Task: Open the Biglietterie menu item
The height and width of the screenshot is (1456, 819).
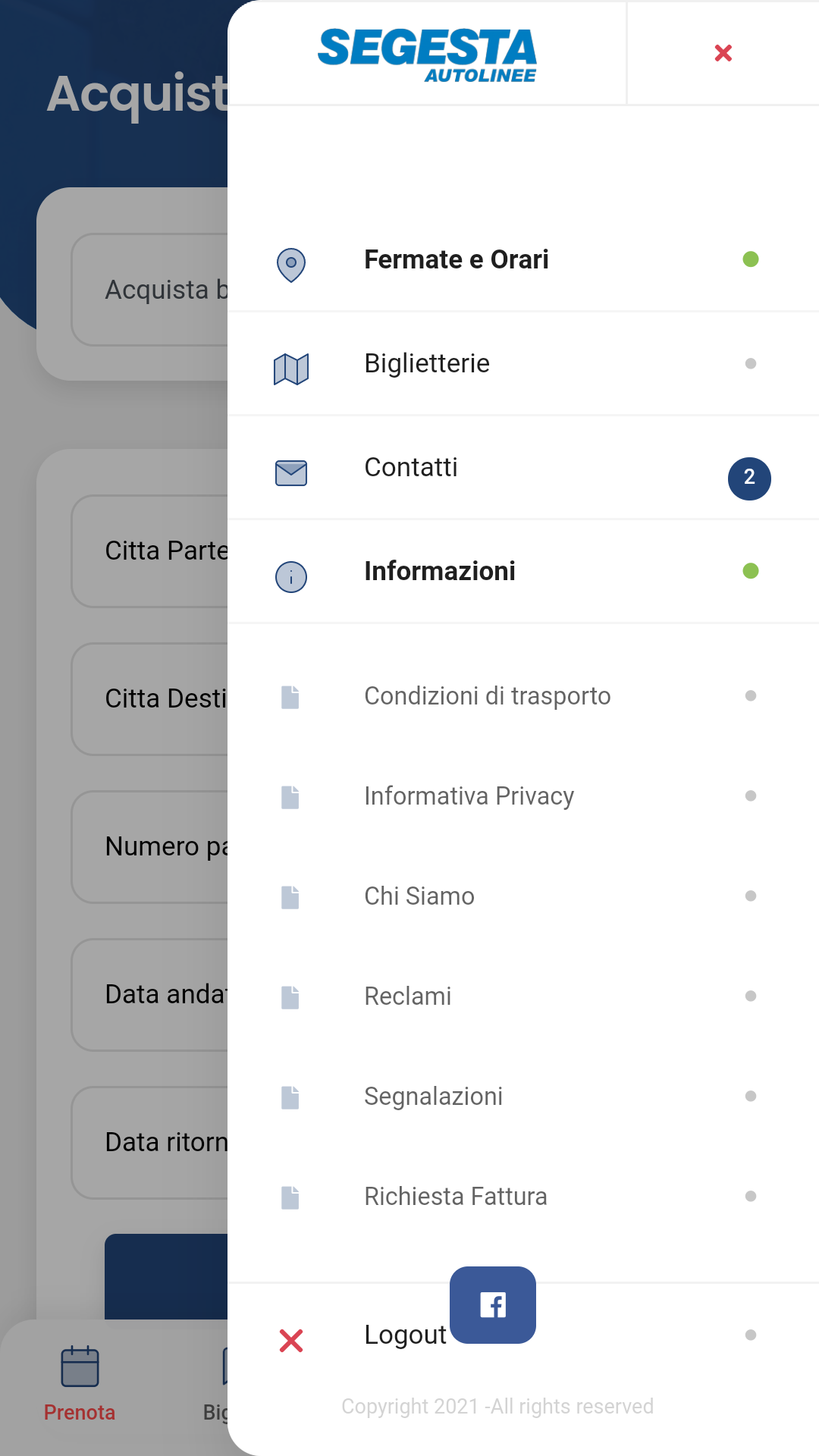Action: [x=427, y=363]
